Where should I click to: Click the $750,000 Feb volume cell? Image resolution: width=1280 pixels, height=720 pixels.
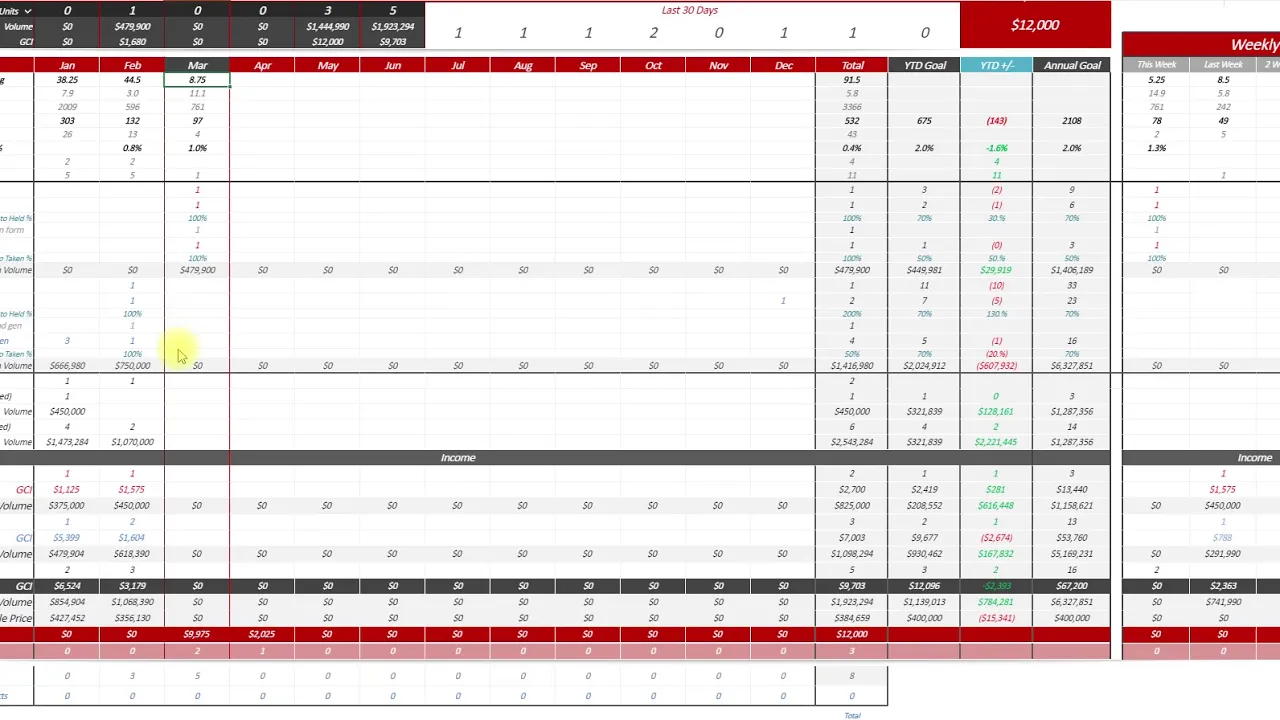coord(132,366)
